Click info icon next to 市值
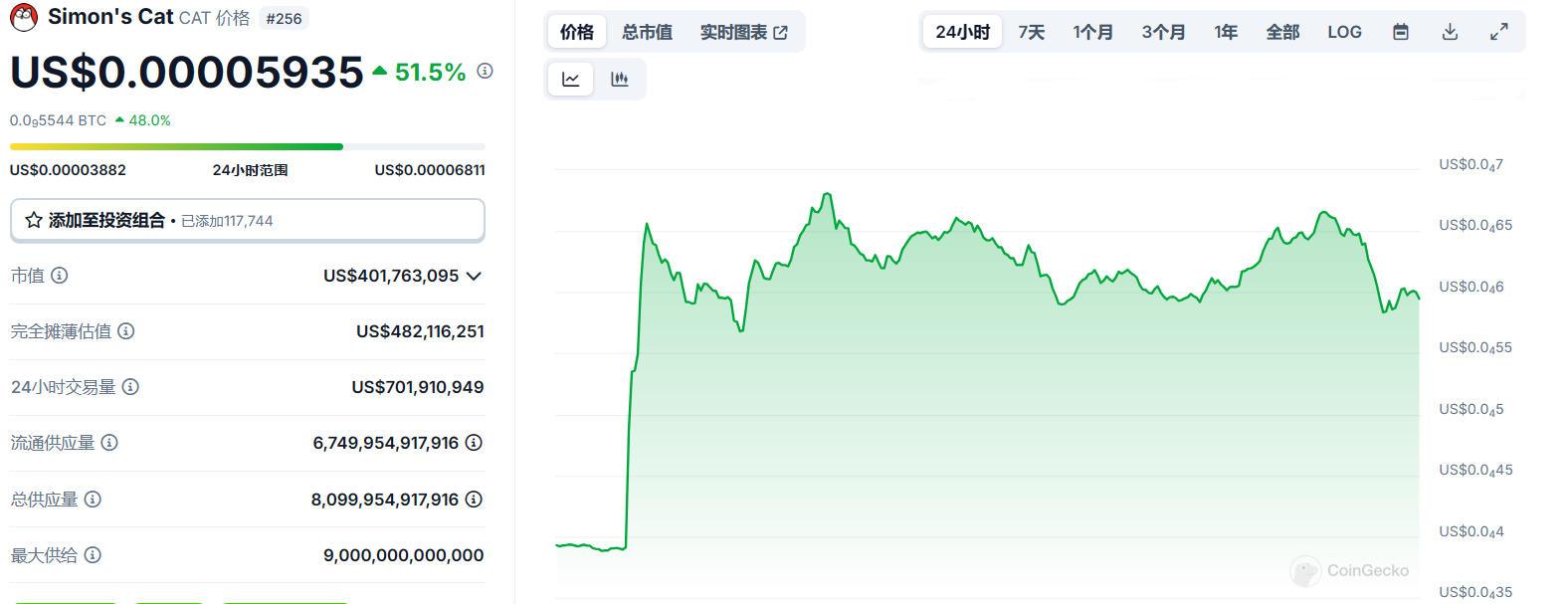 (x=60, y=276)
